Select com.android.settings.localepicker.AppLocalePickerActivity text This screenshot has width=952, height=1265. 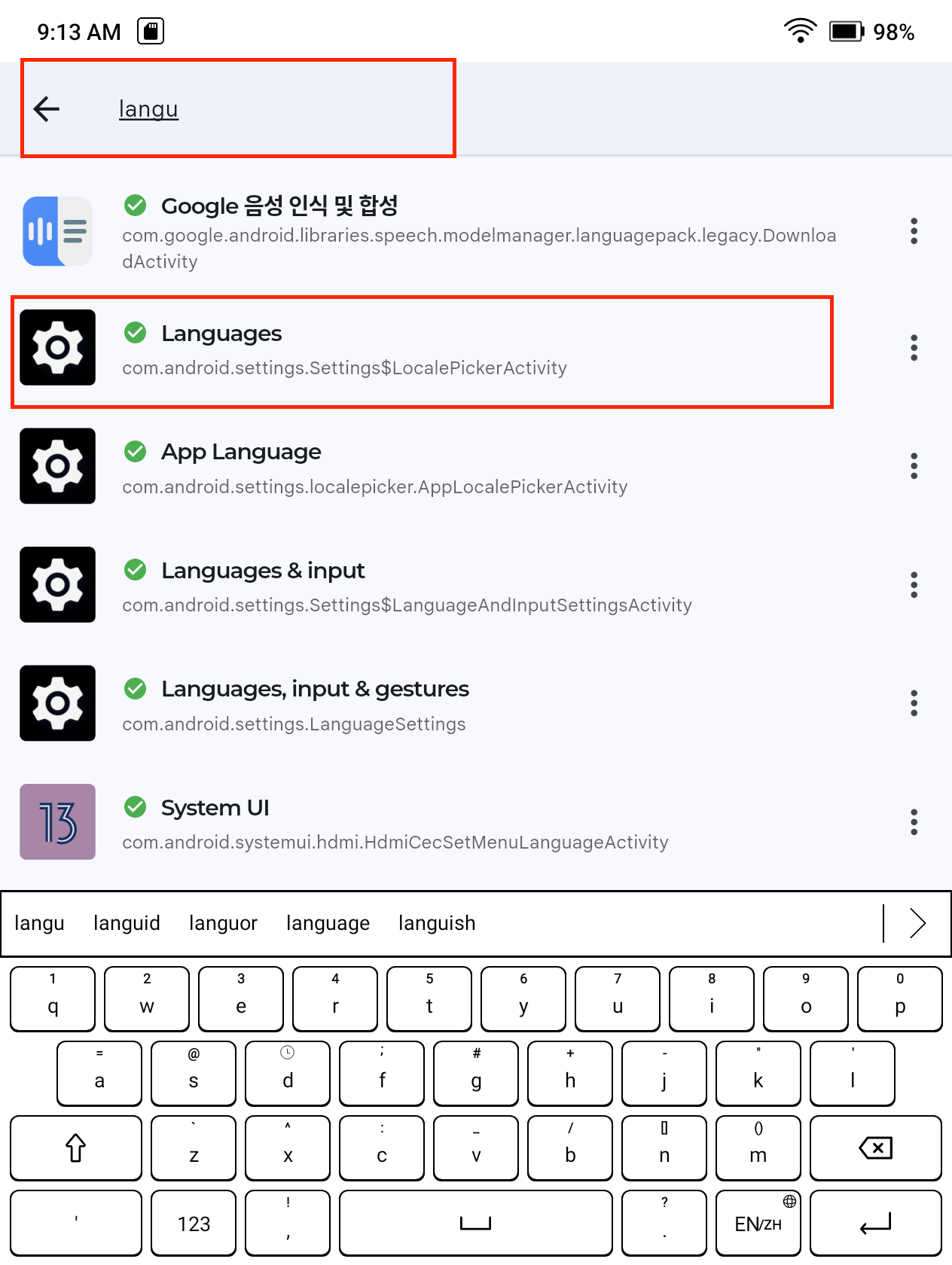coord(375,487)
